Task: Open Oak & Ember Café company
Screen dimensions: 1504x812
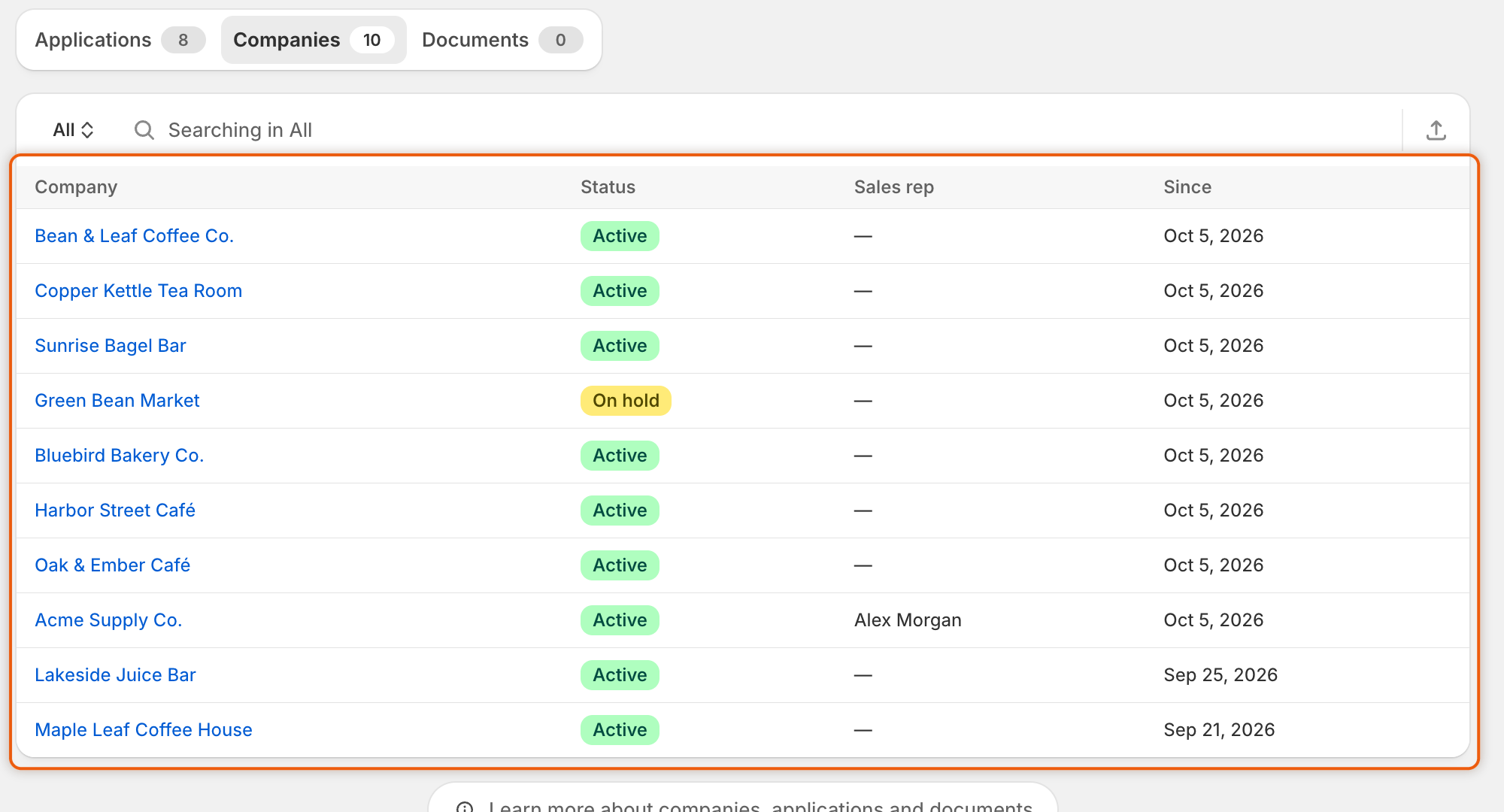Action: (x=113, y=565)
